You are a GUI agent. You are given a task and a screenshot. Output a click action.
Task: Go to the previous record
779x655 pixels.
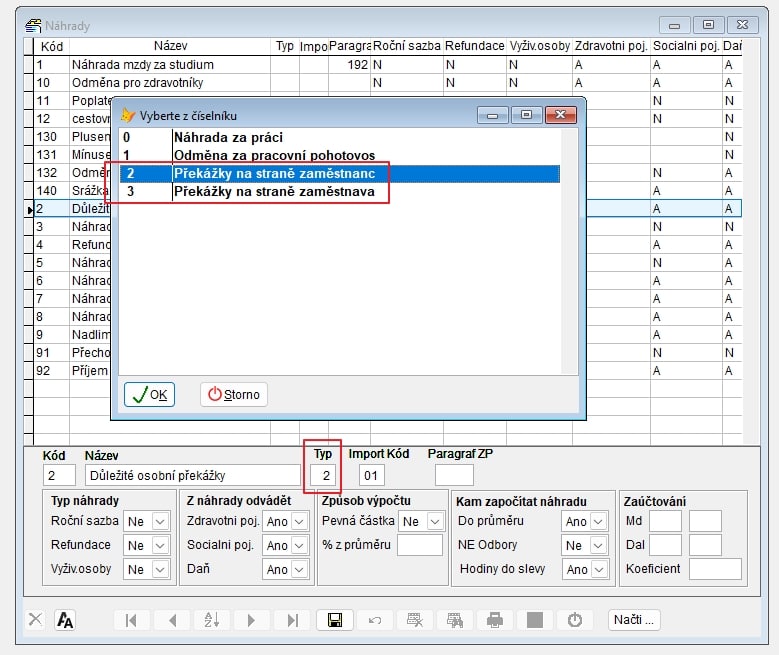click(x=172, y=620)
